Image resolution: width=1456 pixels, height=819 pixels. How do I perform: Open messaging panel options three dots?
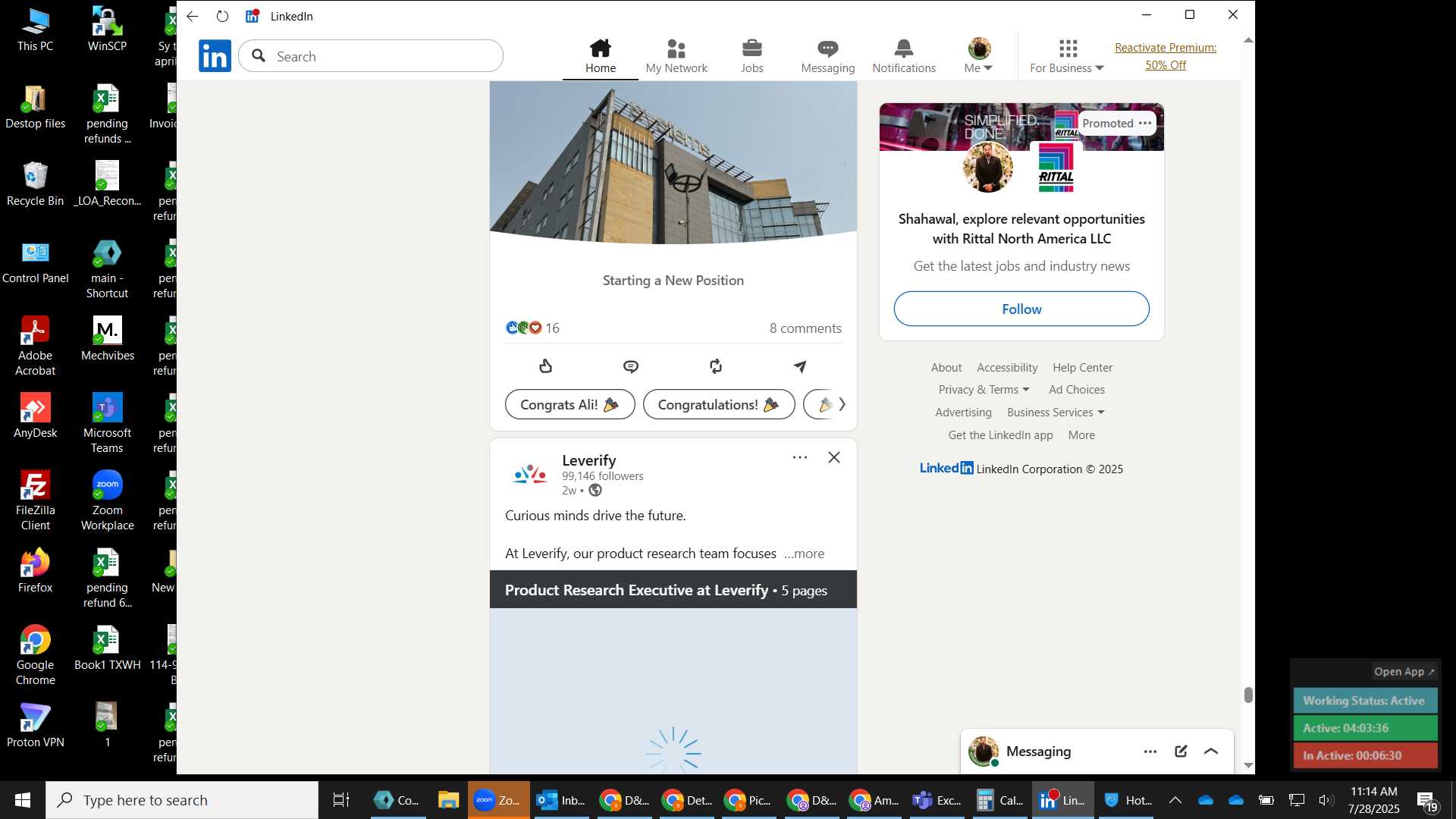tap(1150, 752)
